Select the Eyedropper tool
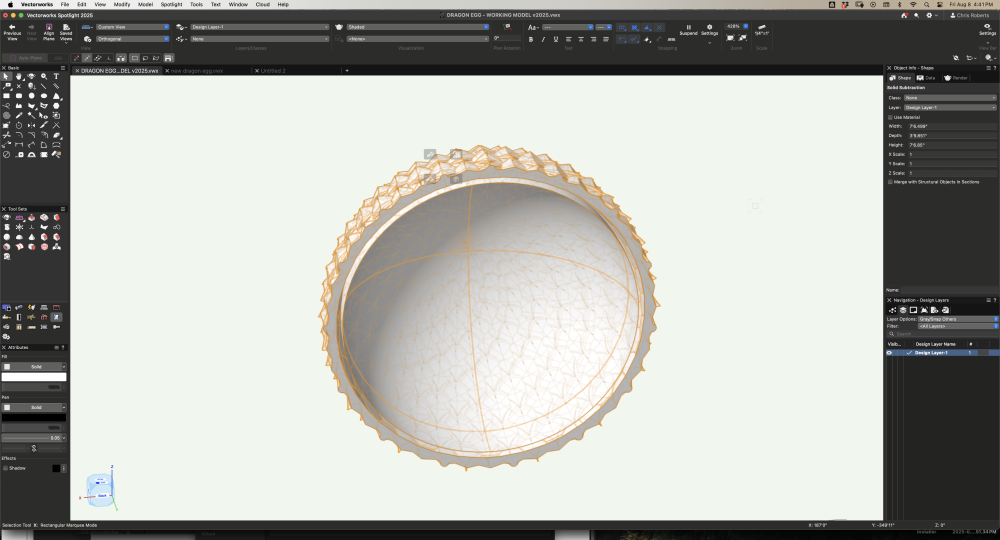Viewport: 1000px width, 540px height. (x=19, y=115)
